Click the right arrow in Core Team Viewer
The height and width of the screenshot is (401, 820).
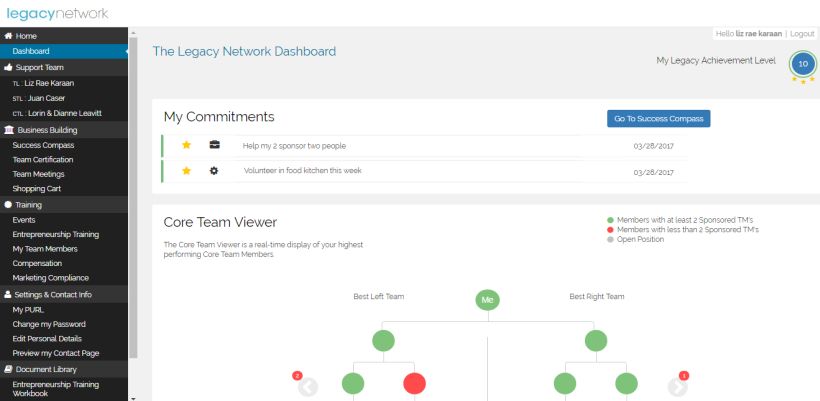(x=677, y=386)
